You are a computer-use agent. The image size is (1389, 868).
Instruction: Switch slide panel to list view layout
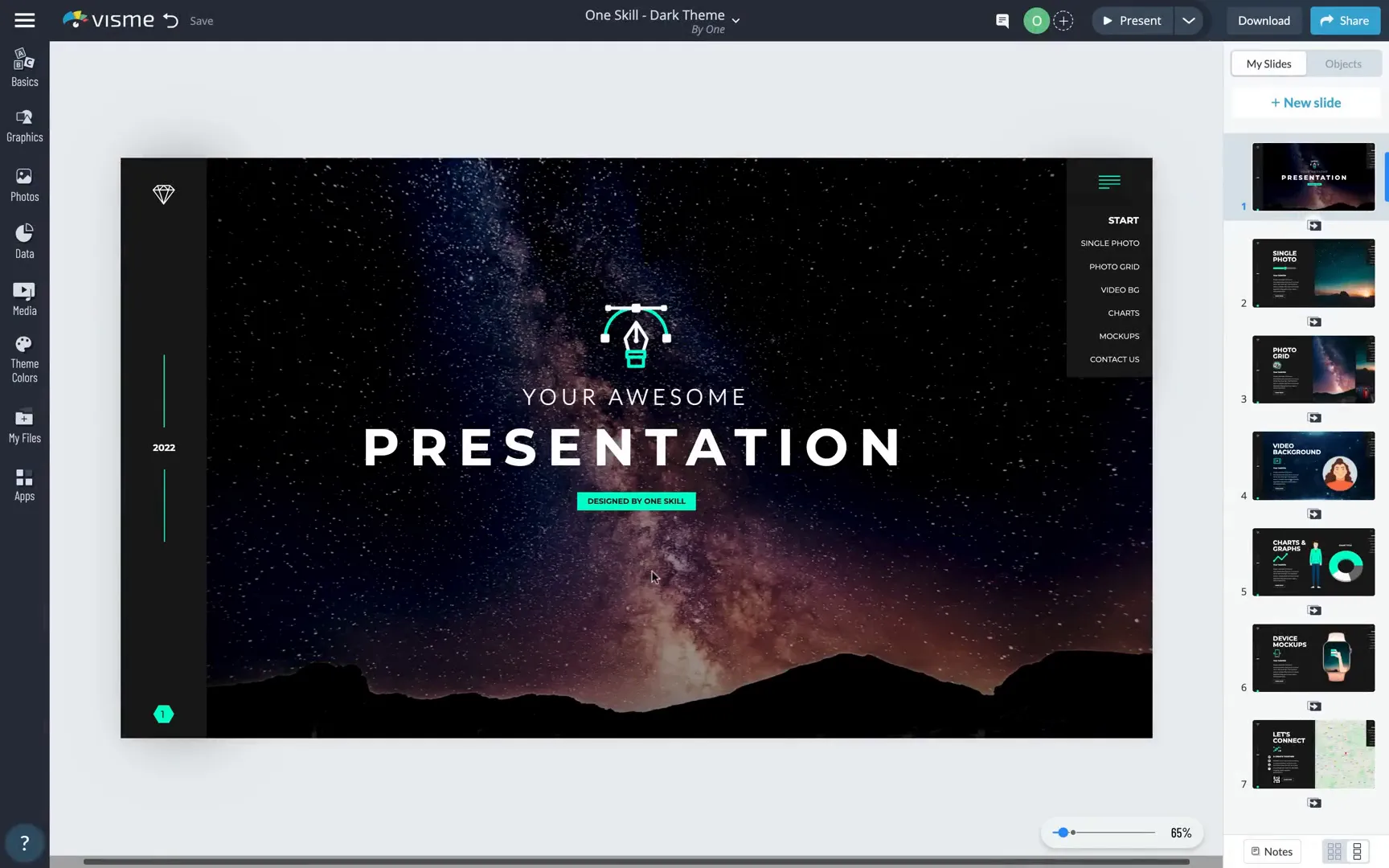[x=1358, y=851]
